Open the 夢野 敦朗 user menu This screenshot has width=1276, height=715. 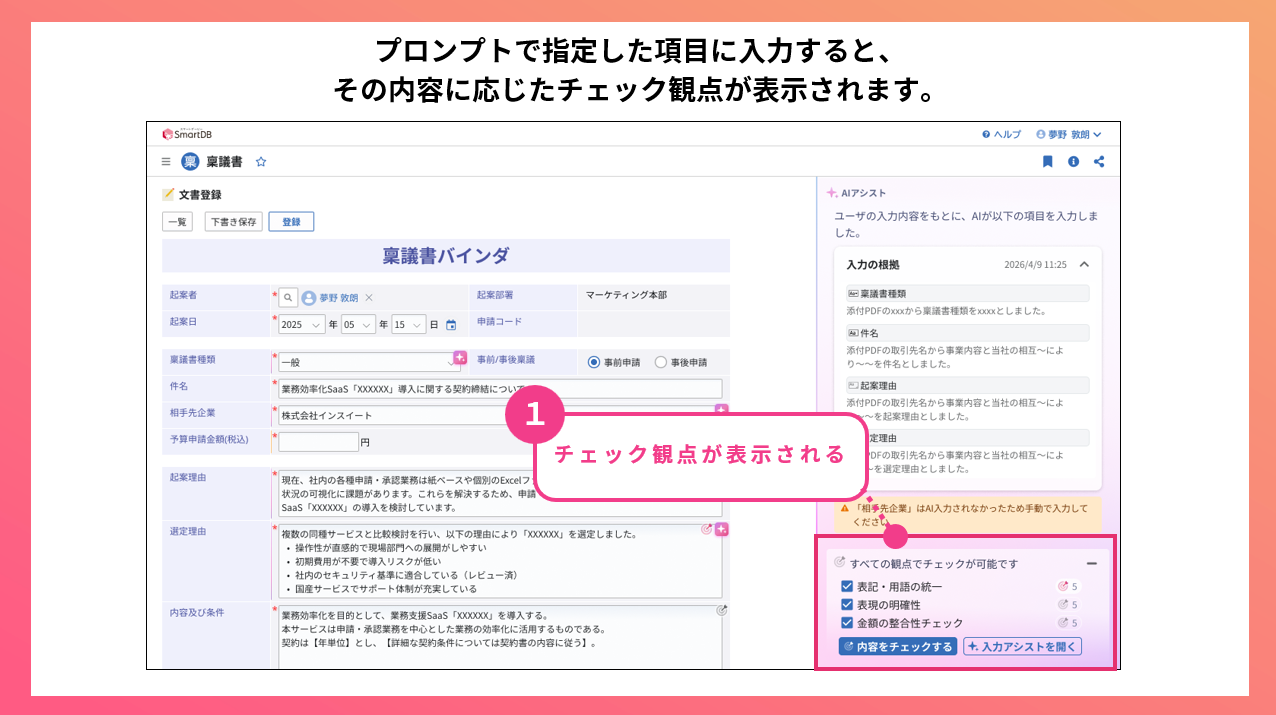[1069, 134]
